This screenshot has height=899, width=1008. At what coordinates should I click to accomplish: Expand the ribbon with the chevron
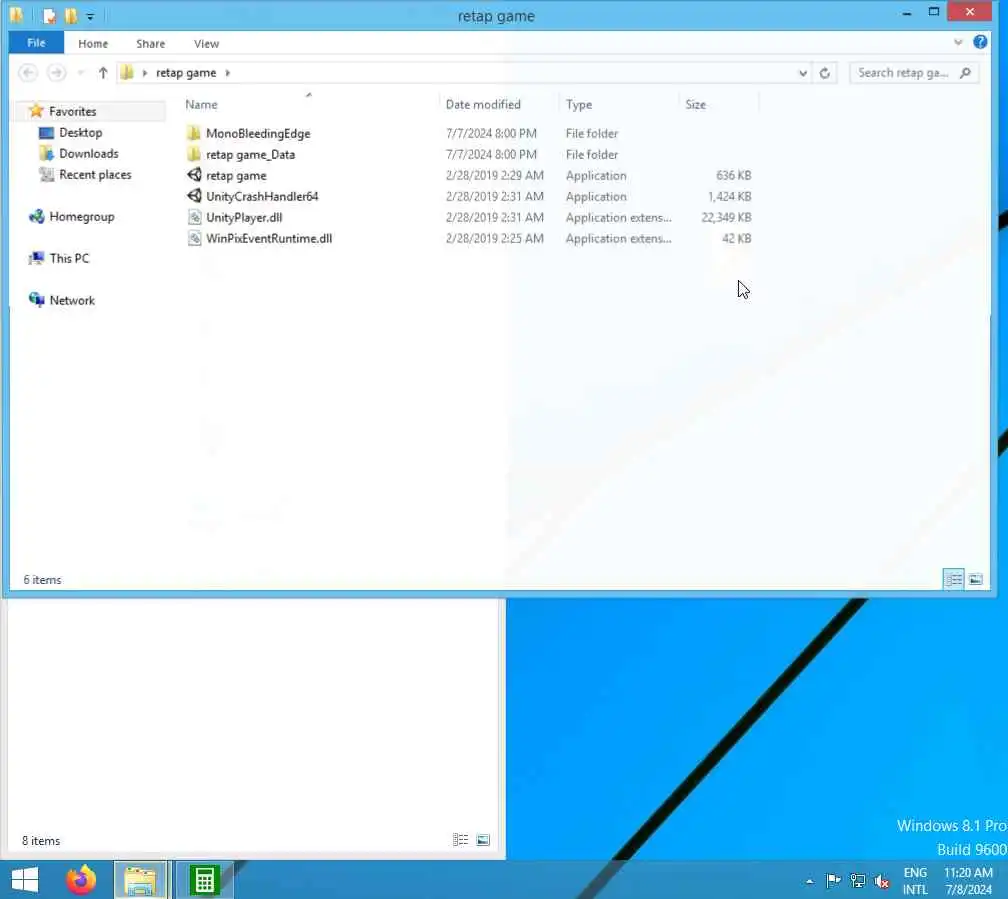(958, 42)
